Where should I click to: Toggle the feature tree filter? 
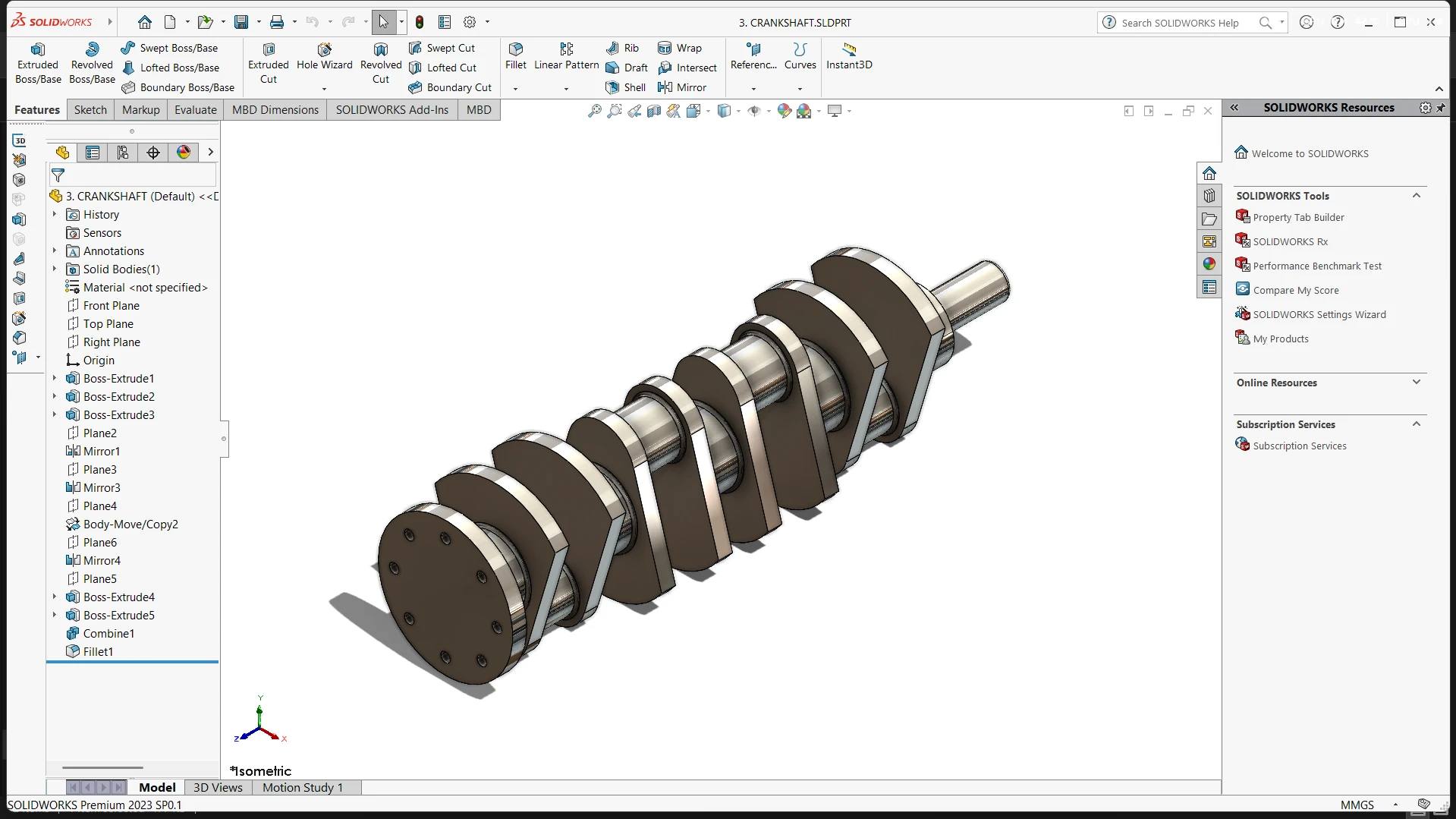point(58,175)
